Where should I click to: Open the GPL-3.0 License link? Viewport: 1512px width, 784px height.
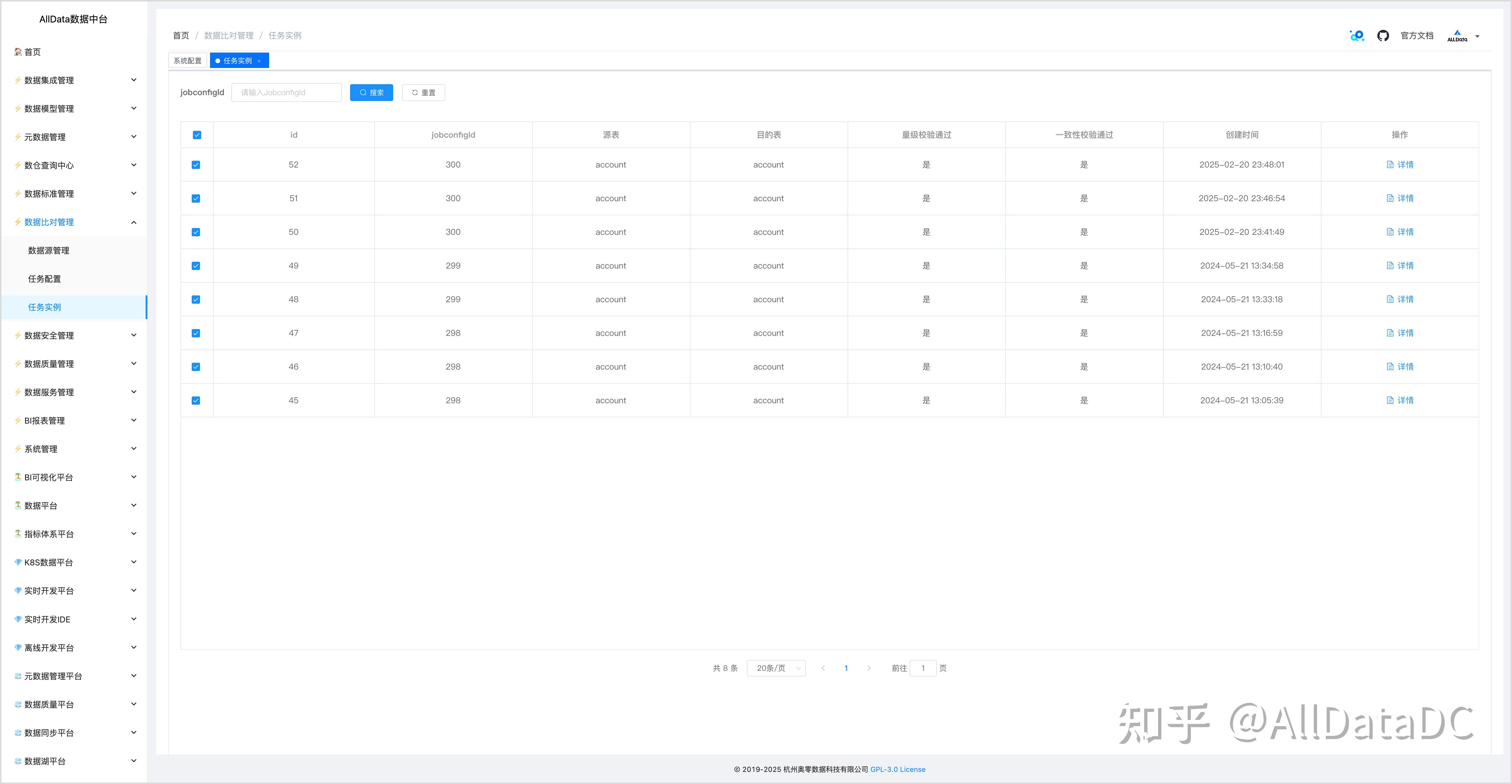click(898, 769)
